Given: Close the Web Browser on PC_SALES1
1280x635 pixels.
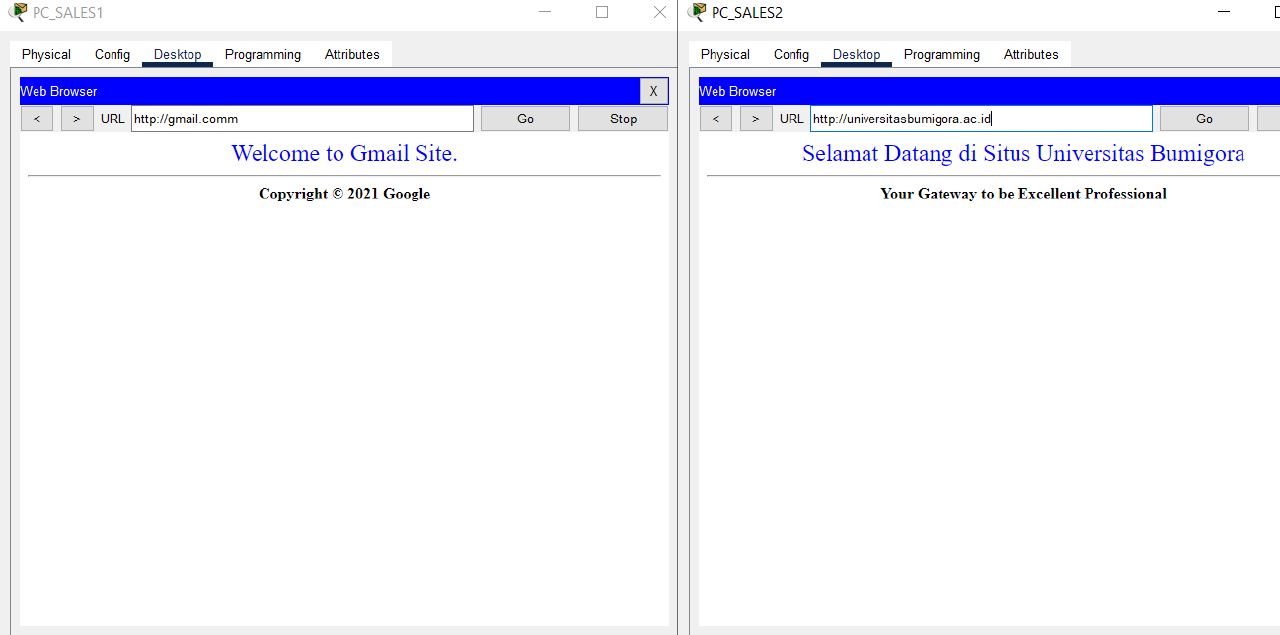Looking at the screenshot, I should [x=653, y=91].
